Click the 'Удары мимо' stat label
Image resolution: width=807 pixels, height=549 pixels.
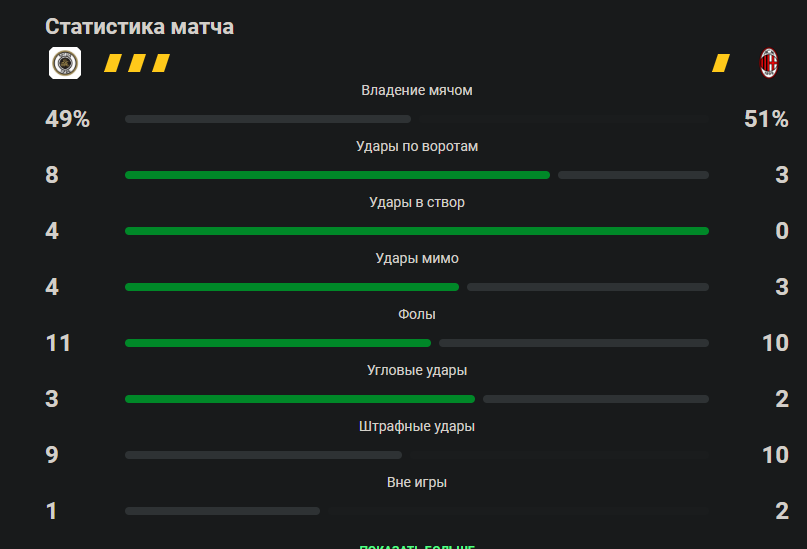pyautogui.click(x=417, y=258)
